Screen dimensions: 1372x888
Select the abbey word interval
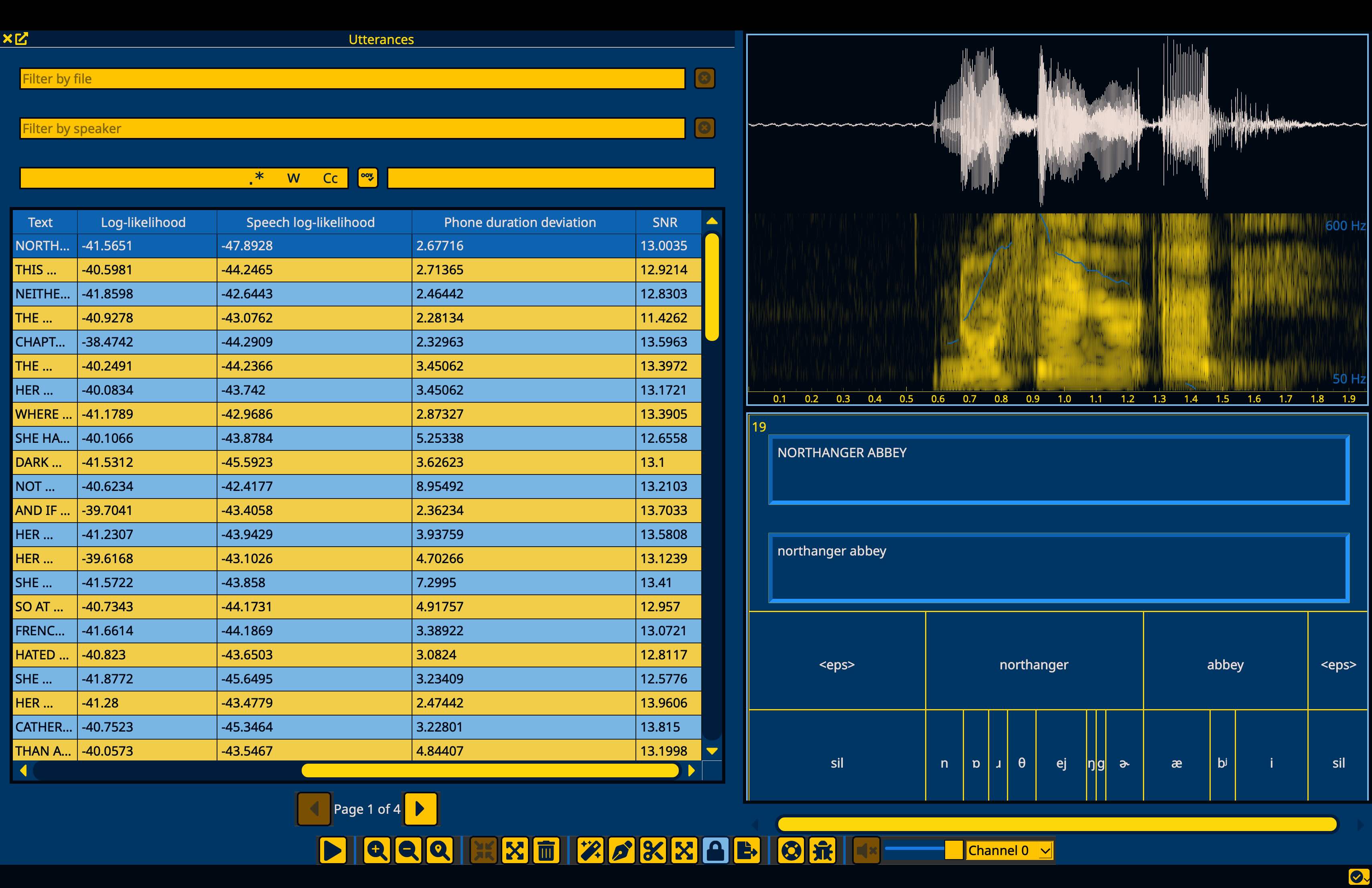pyautogui.click(x=1226, y=661)
